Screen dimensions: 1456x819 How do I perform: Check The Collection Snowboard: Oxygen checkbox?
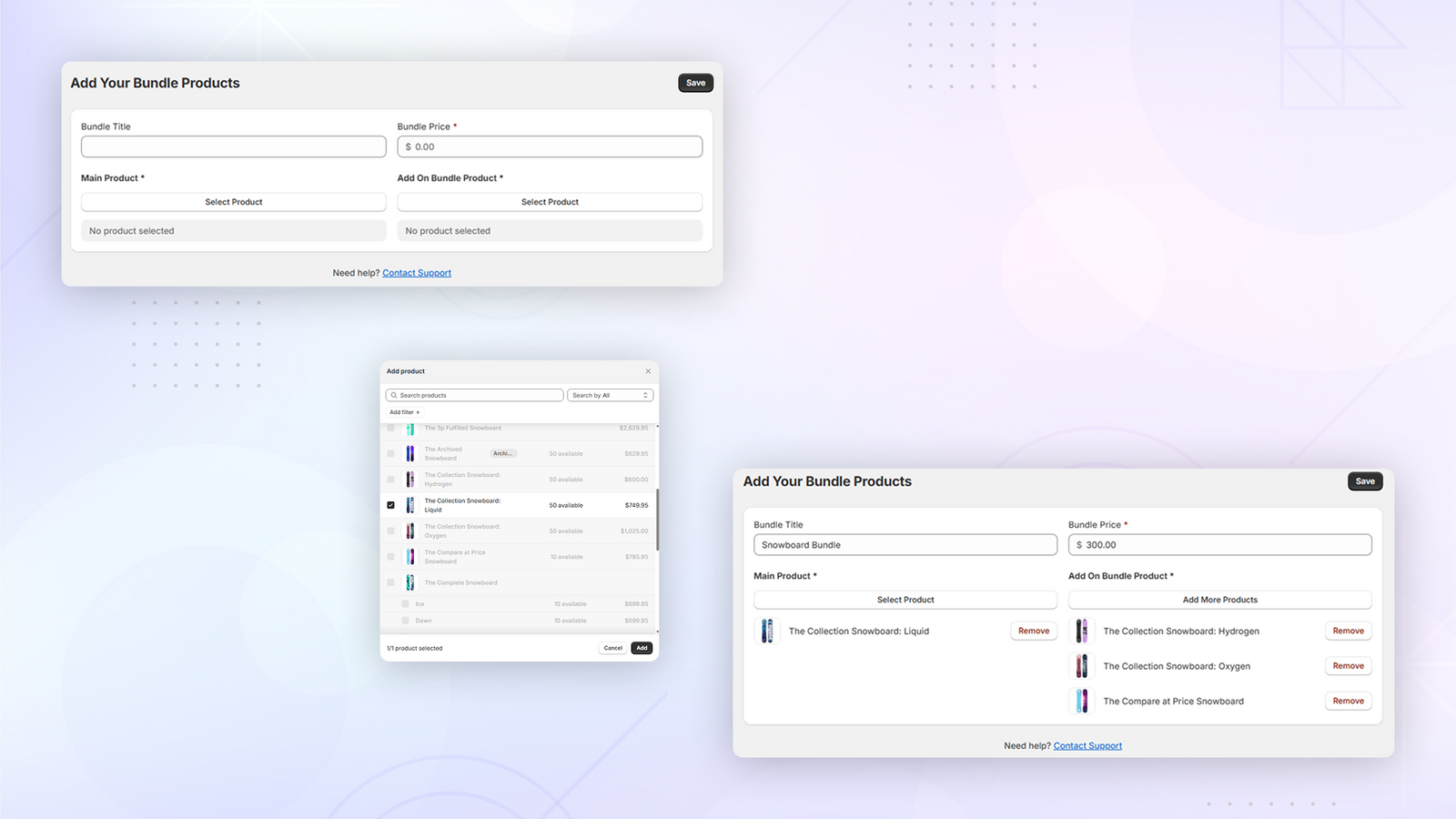coord(391,531)
